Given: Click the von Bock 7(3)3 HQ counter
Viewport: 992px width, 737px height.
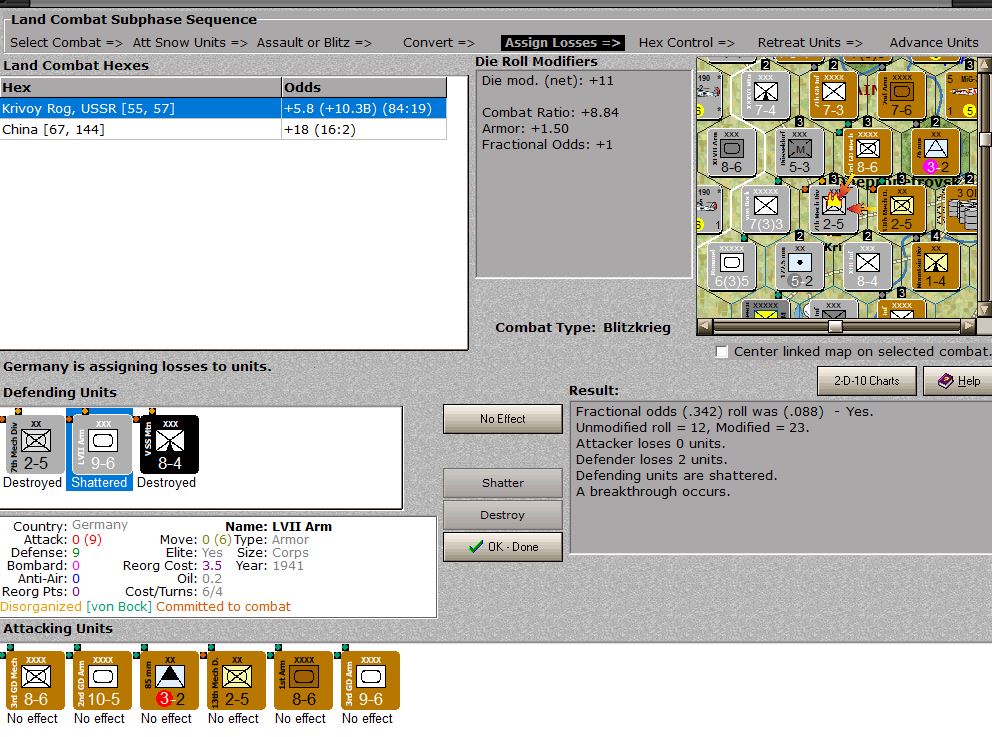Looking at the screenshot, I should 765,211.
